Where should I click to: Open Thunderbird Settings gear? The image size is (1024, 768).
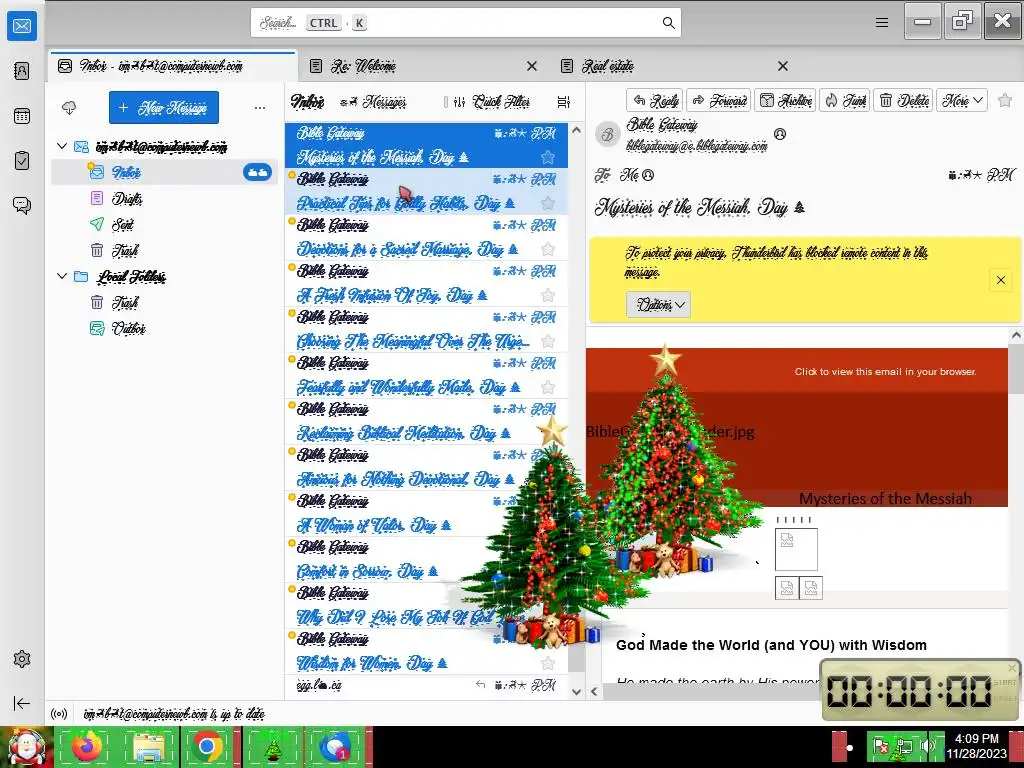22,659
